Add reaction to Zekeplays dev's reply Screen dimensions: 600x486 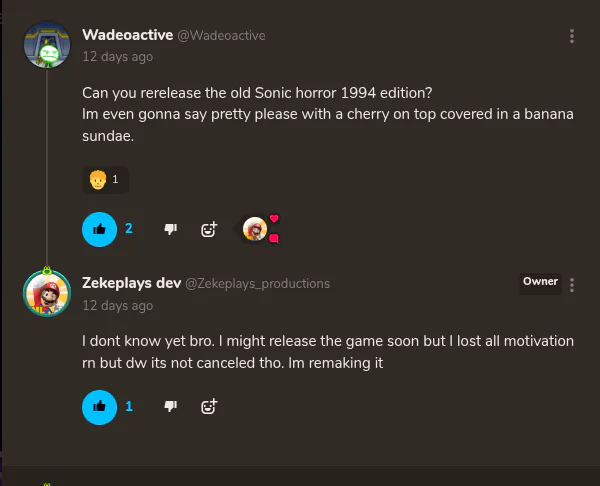coord(209,406)
